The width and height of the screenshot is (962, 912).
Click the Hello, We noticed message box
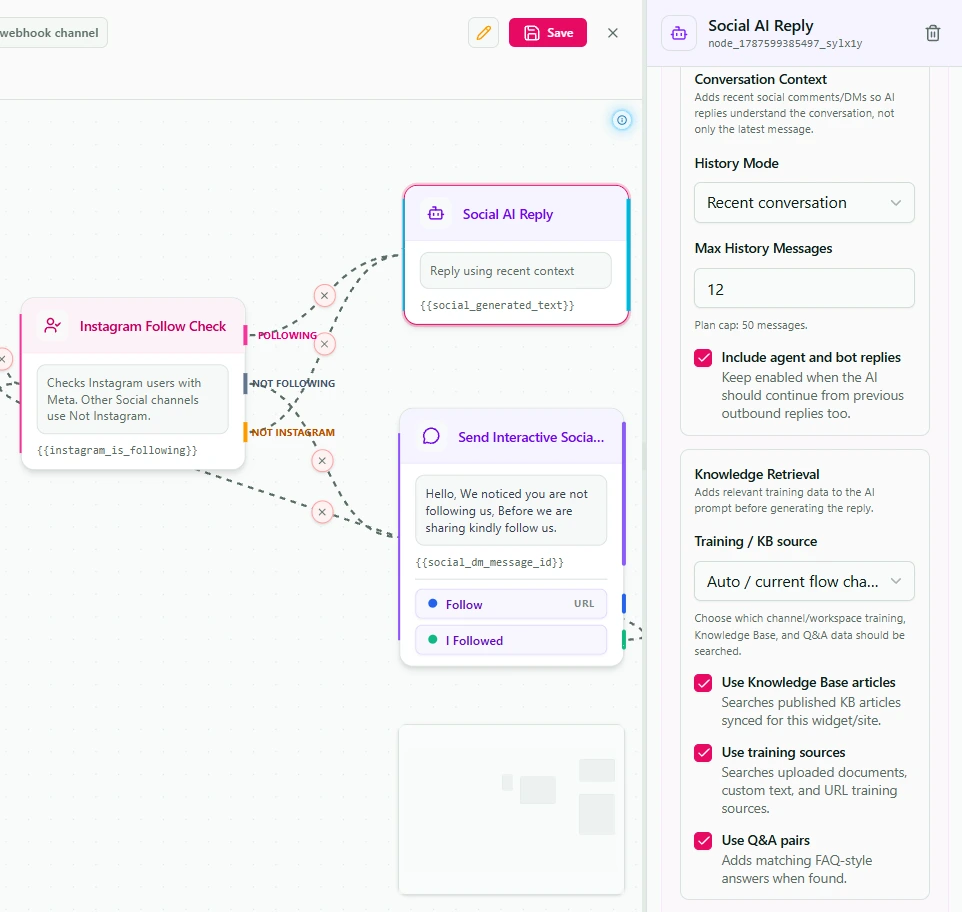click(x=511, y=510)
